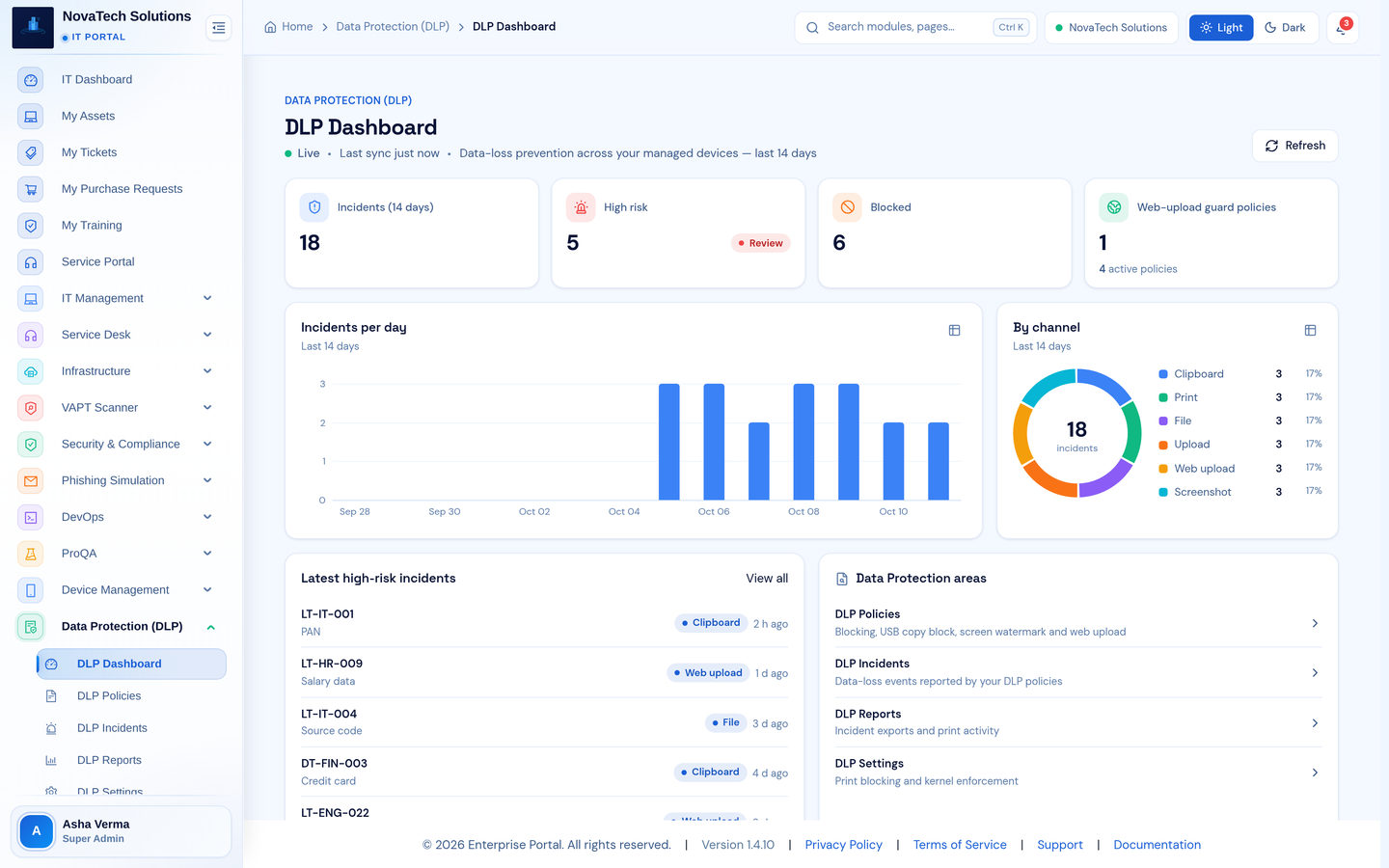The height and width of the screenshot is (868, 1389).
Task: Open the NovaTech Solutions tenant selector
Action: point(1111,28)
